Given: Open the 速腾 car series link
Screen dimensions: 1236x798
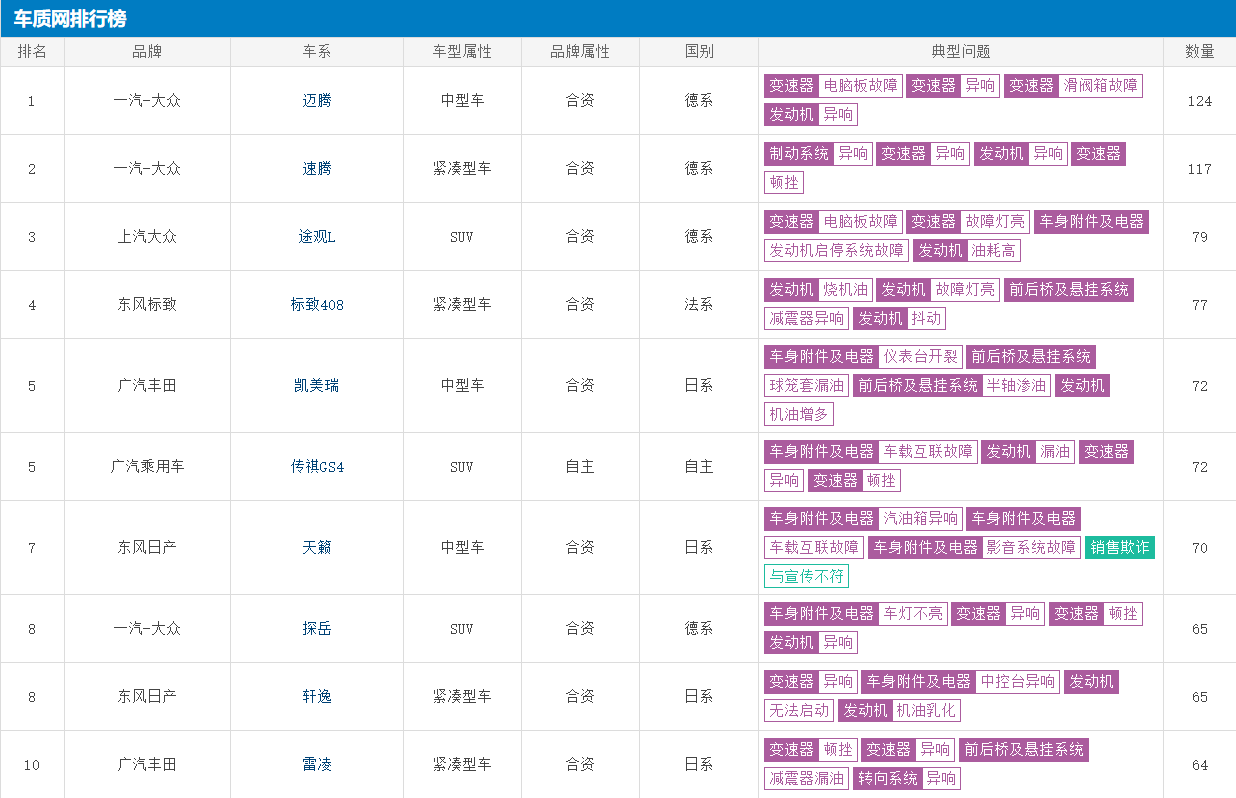Looking at the screenshot, I should (x=317, y=169).
